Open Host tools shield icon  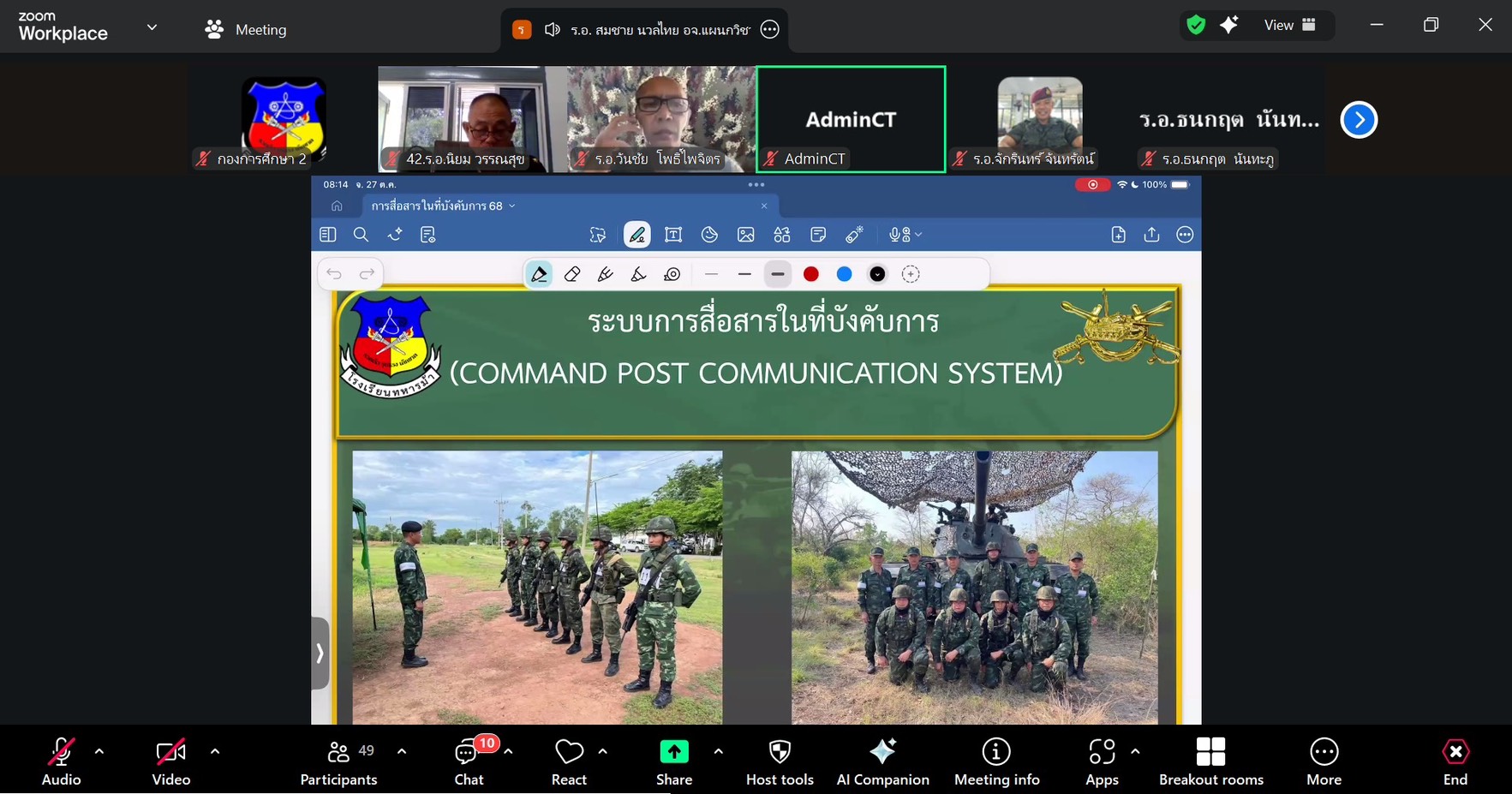point(780,752)
